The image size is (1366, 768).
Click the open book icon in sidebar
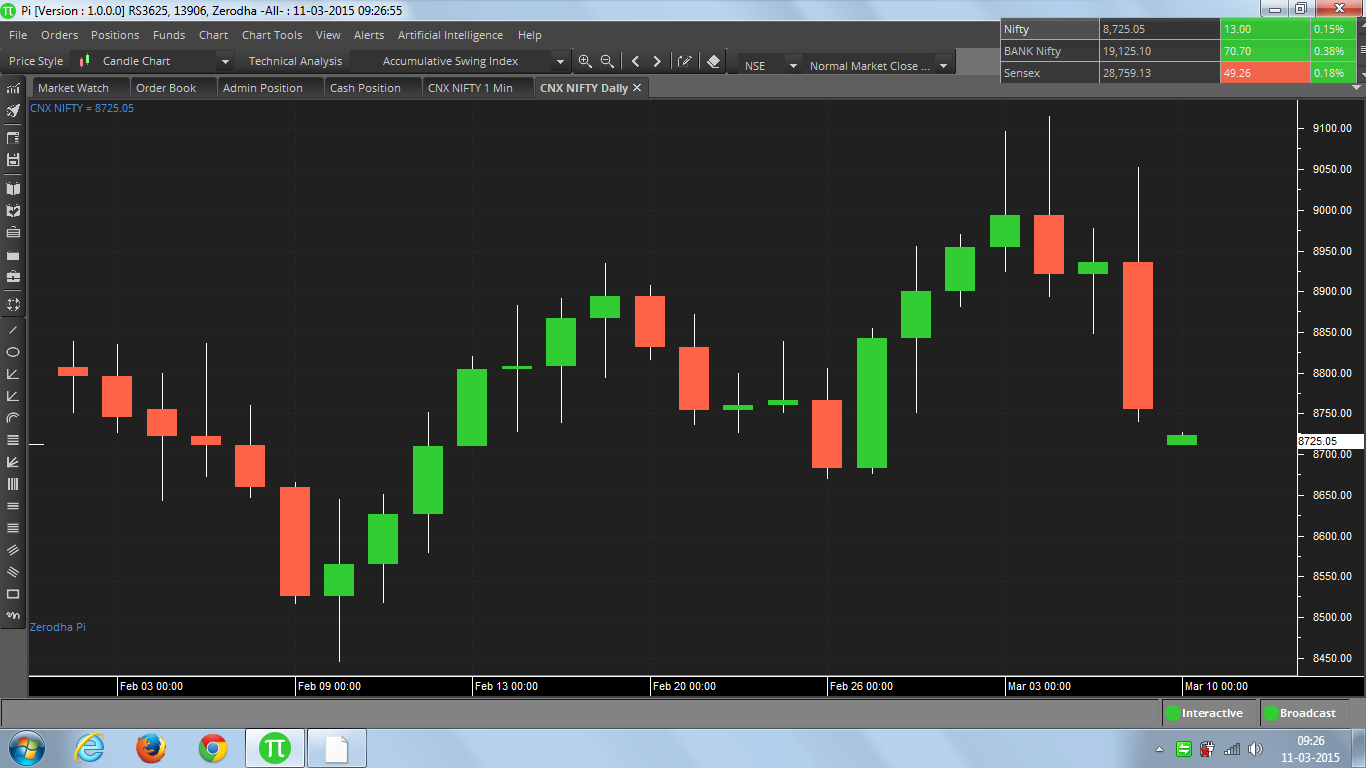pyautogui.click(x=13, y=188)
